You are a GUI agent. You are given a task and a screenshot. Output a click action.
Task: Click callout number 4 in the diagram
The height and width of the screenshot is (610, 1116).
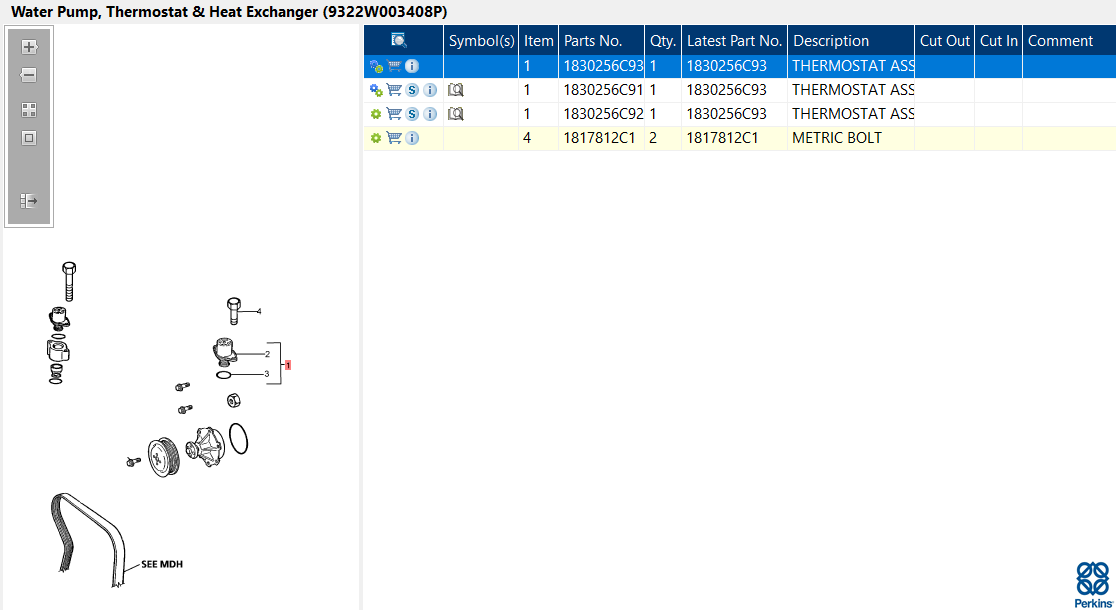pos(259,311)
